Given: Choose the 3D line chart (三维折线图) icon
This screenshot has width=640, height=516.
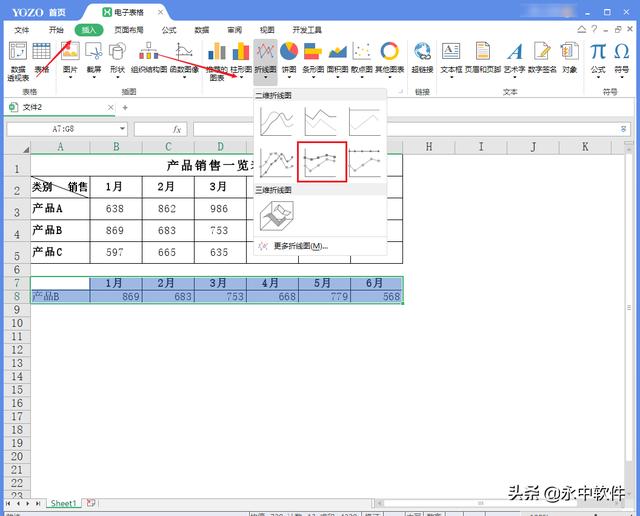Looking at the screenshot, I should (x=276, y=216).
